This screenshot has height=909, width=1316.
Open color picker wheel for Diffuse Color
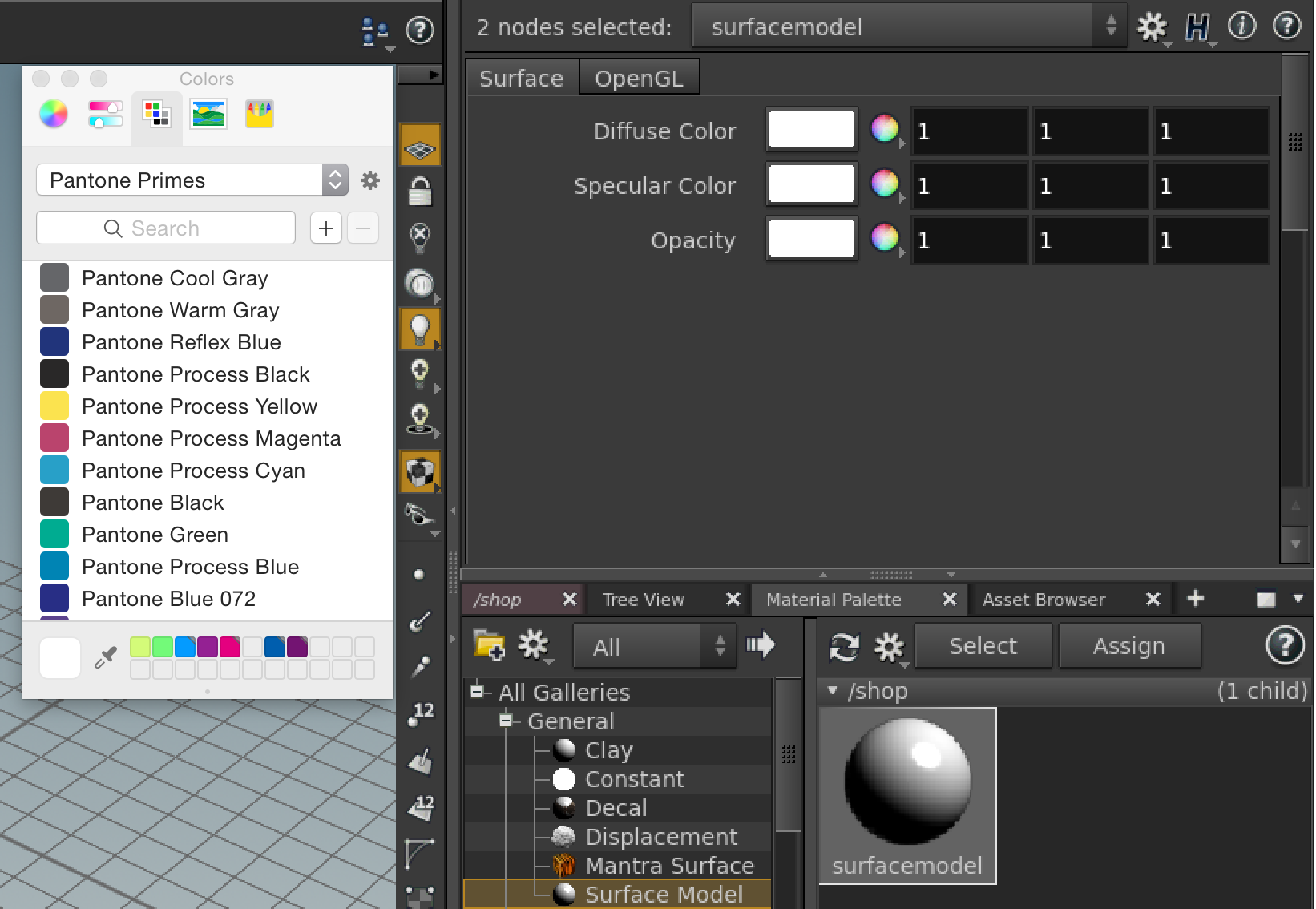[885, 128]
